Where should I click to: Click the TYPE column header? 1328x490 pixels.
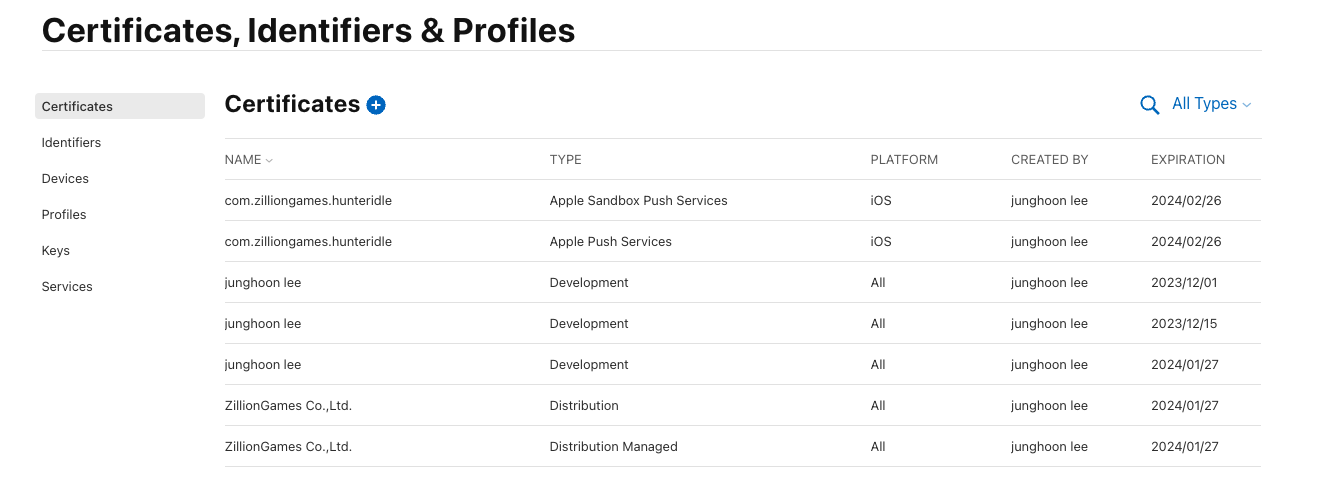565,160
